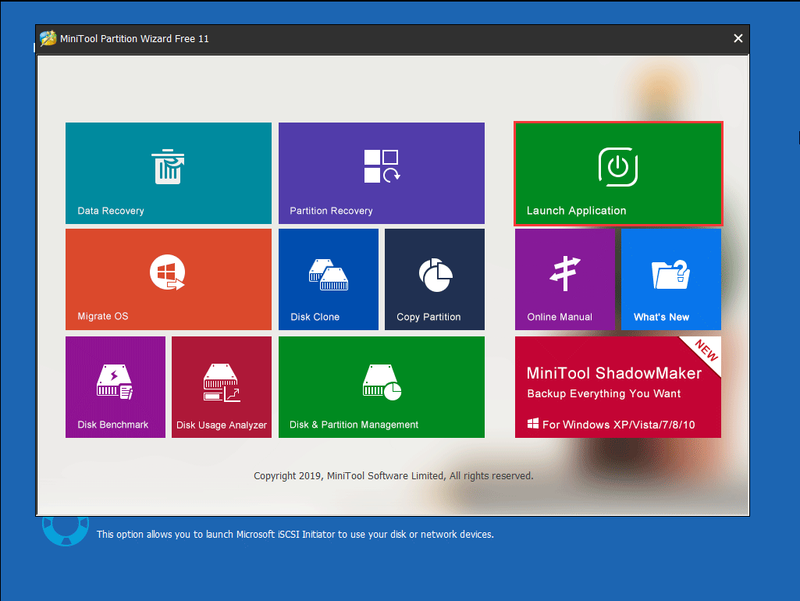Close the MiniTool Partition Wizard window

738,38
